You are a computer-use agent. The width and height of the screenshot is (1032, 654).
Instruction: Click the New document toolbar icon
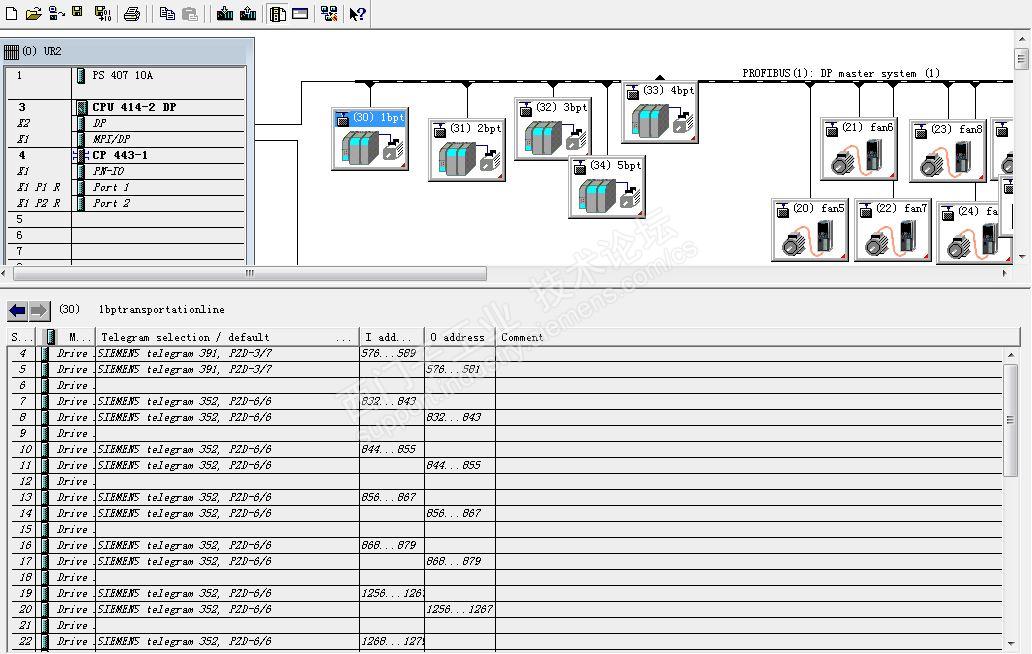click(11, 13)
